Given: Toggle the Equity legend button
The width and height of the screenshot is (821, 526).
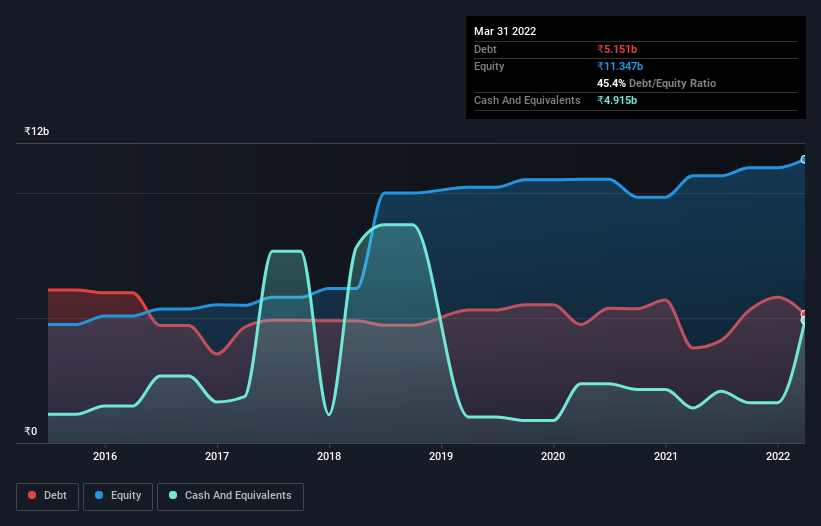Looking at the screenshot, I should point(118,496).
